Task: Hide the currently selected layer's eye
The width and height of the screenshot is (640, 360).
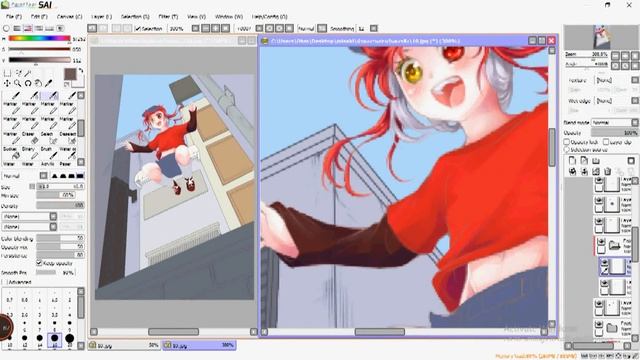Action: click(x=604, y=262)
